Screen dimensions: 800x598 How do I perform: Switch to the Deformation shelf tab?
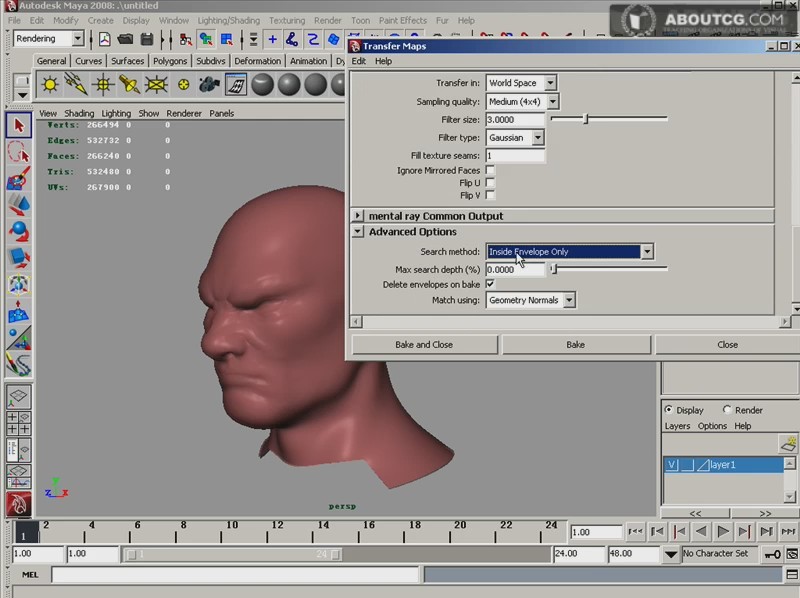258,61
